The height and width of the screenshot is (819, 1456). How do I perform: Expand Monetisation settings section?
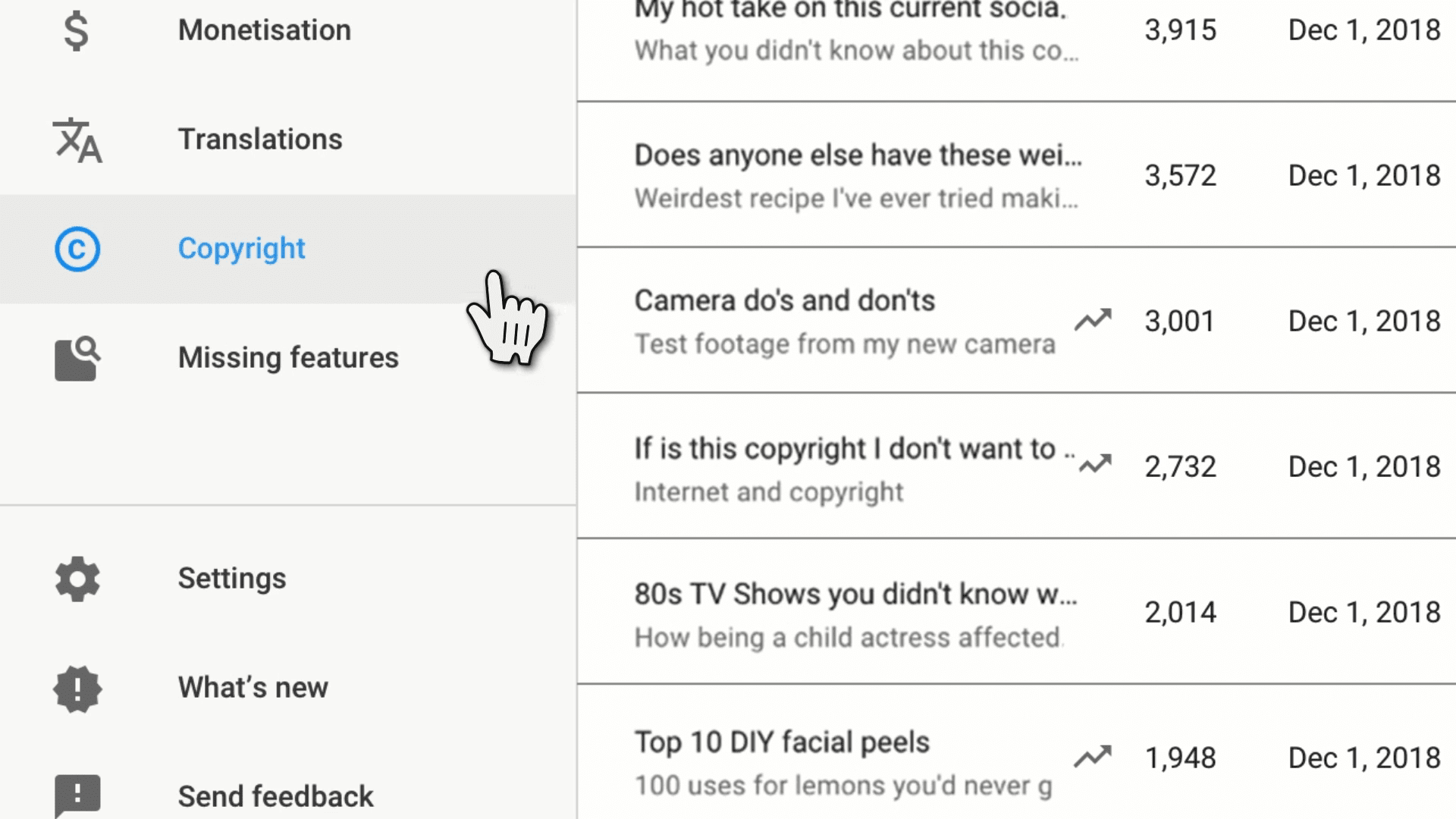tap(265, 30)
